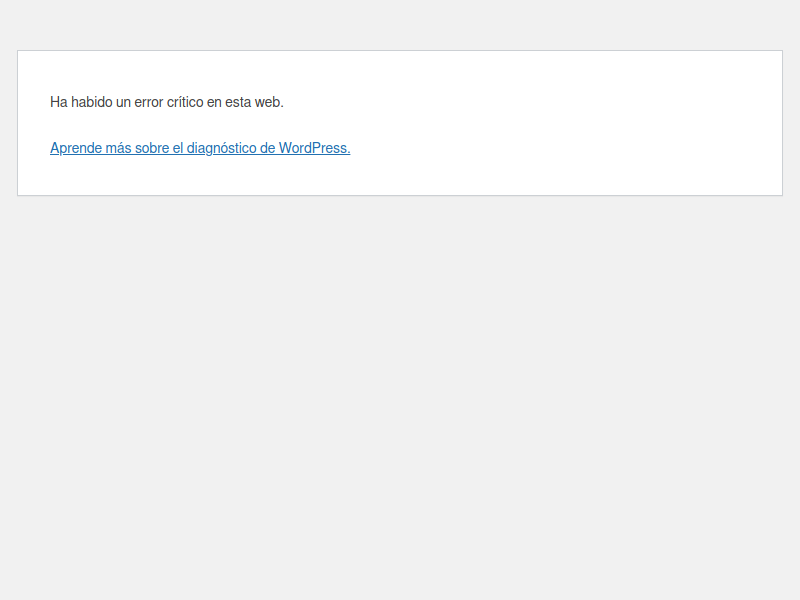This screenshot has height=600, width=800.
Task: Click the word 'sobre' in the link
Action: click(152, 148)
